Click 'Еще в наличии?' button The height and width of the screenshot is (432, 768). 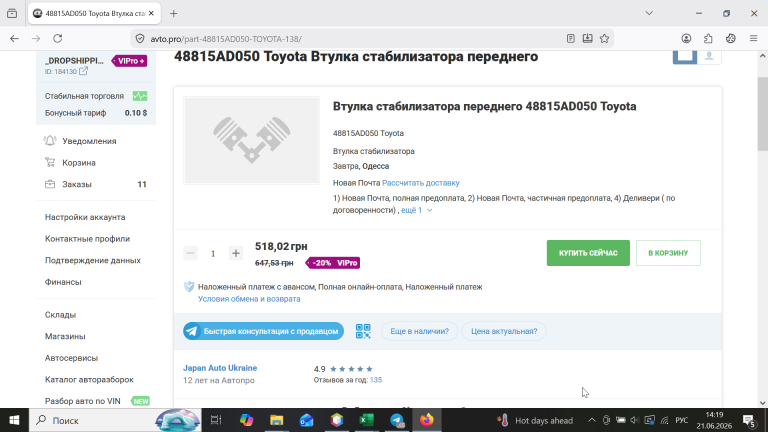(x=419, y=331)
